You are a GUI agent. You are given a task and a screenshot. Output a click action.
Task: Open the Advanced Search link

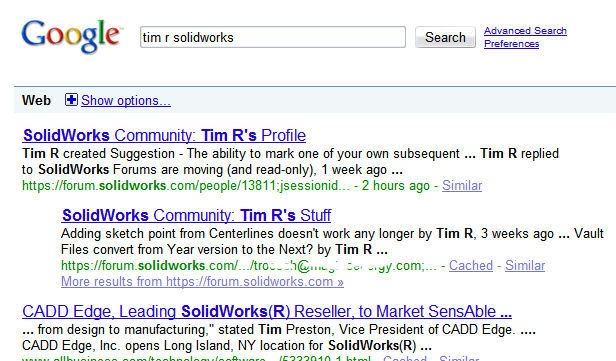coord(525,31)
